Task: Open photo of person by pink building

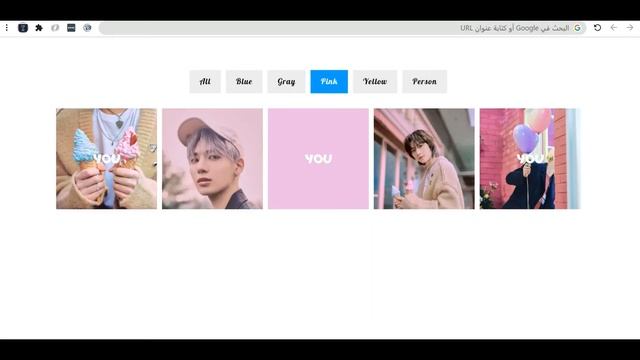Action: coord(424,159)
